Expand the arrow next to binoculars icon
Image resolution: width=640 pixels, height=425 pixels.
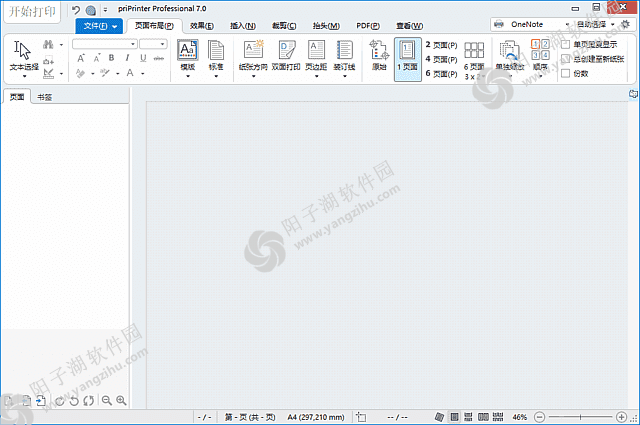[61, 45]
